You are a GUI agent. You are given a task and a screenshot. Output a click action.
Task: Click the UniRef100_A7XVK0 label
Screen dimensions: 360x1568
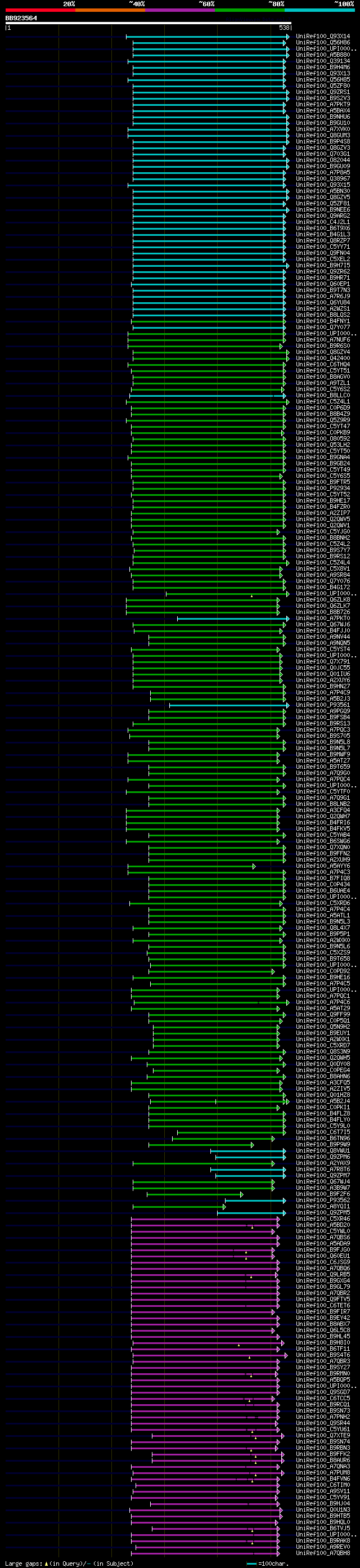click(323, 129)
